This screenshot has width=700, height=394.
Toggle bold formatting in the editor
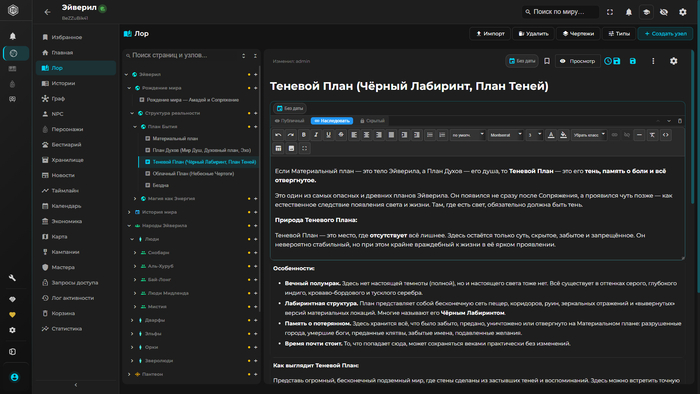tap(304, 135)
